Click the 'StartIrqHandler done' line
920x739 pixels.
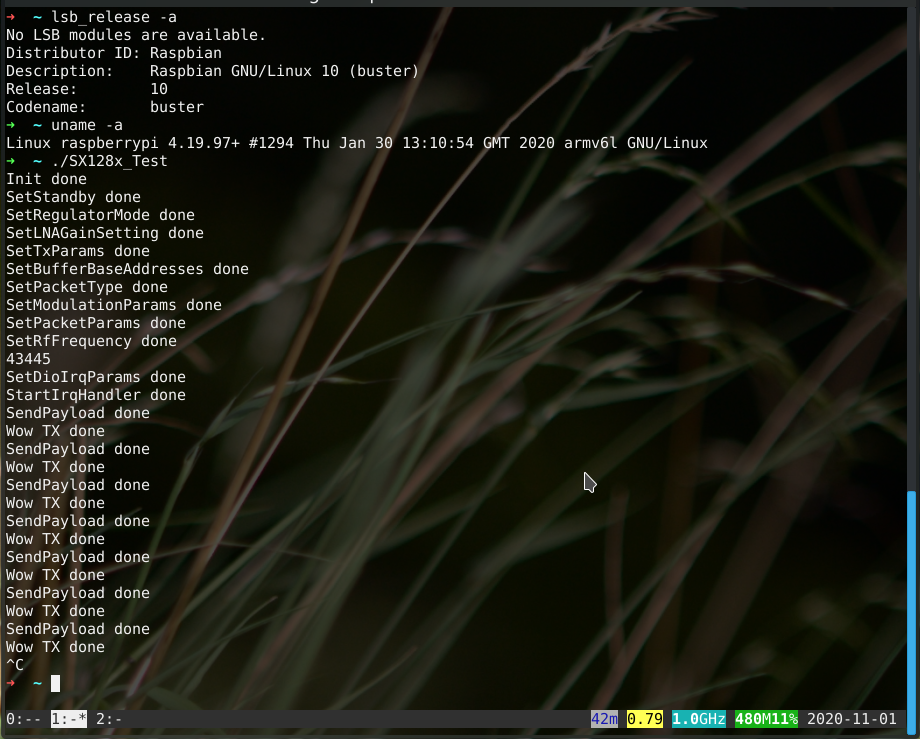point(96,395)
